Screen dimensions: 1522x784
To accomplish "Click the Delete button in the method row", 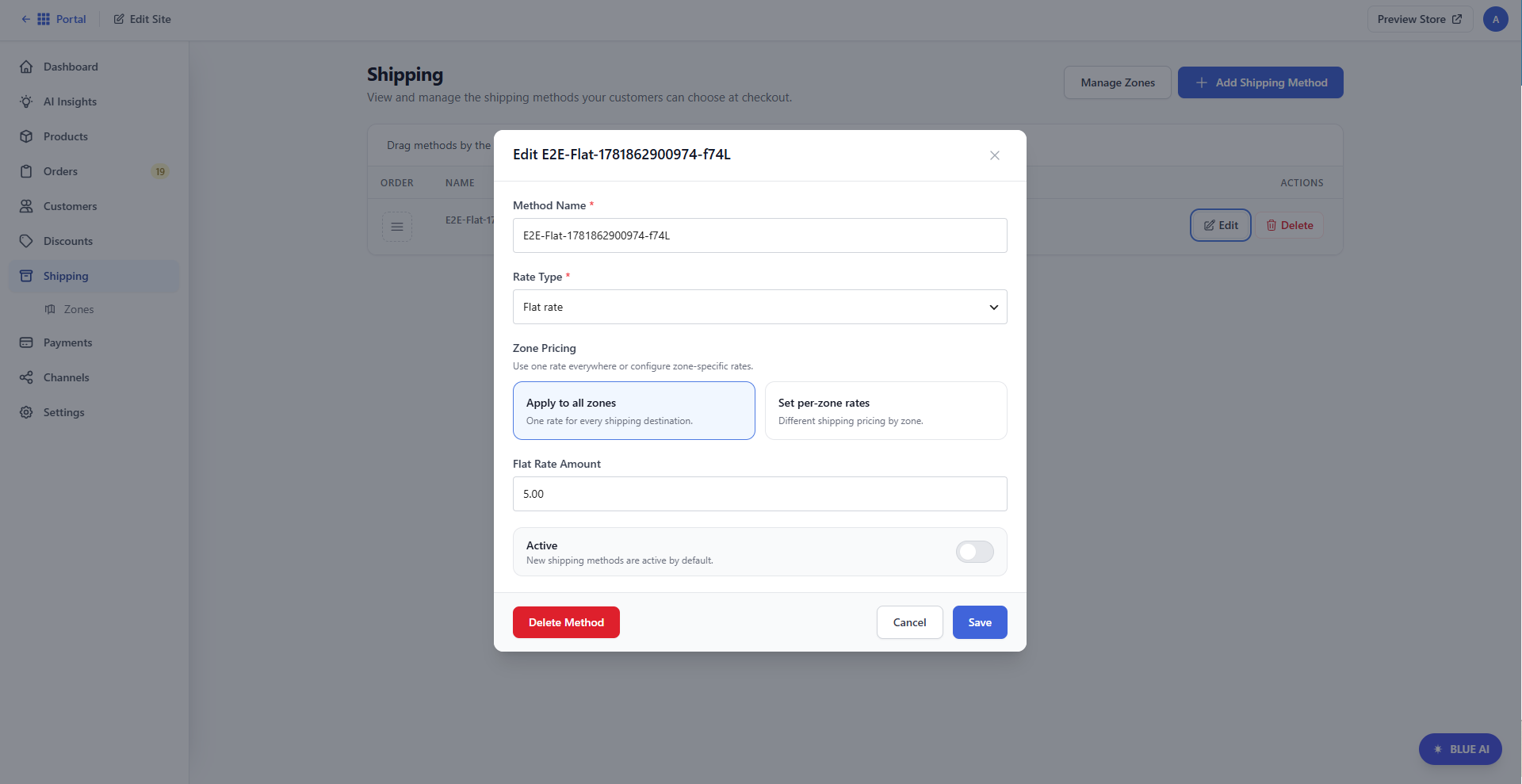I will [x=1290, y=225].
